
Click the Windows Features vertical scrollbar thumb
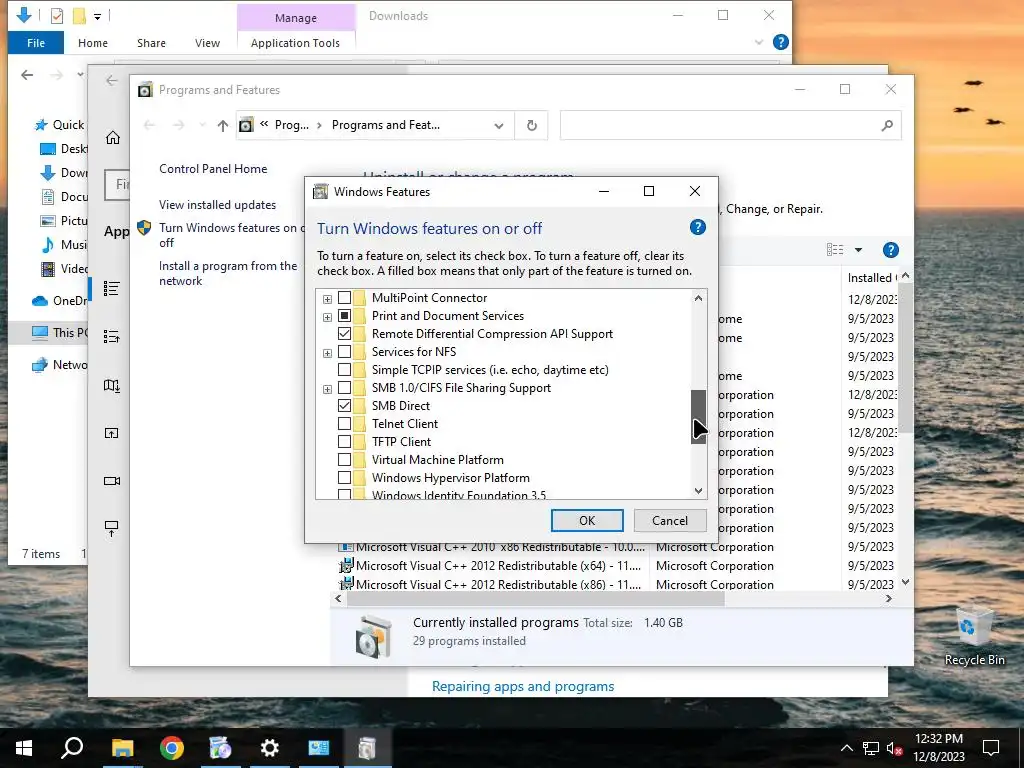pyautogui.click(x=698, y=417)
